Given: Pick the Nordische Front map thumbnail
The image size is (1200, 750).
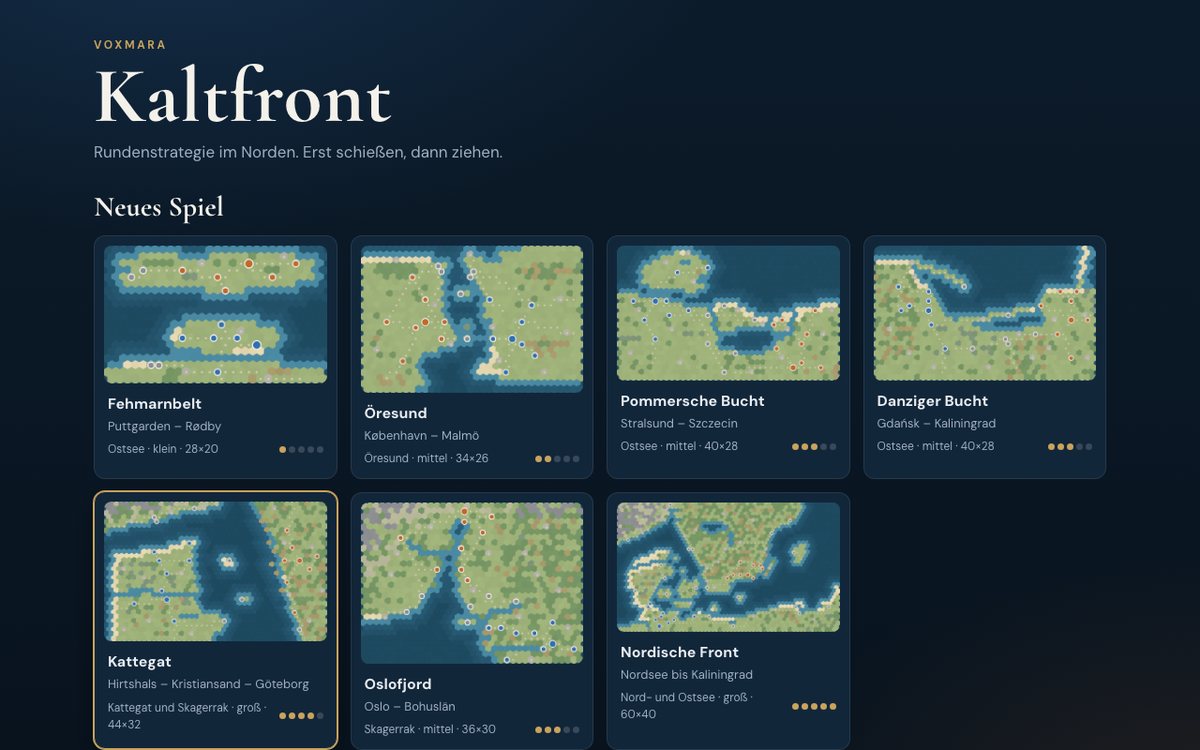Looking at the screenshot, I should click(x=728, y=567).
